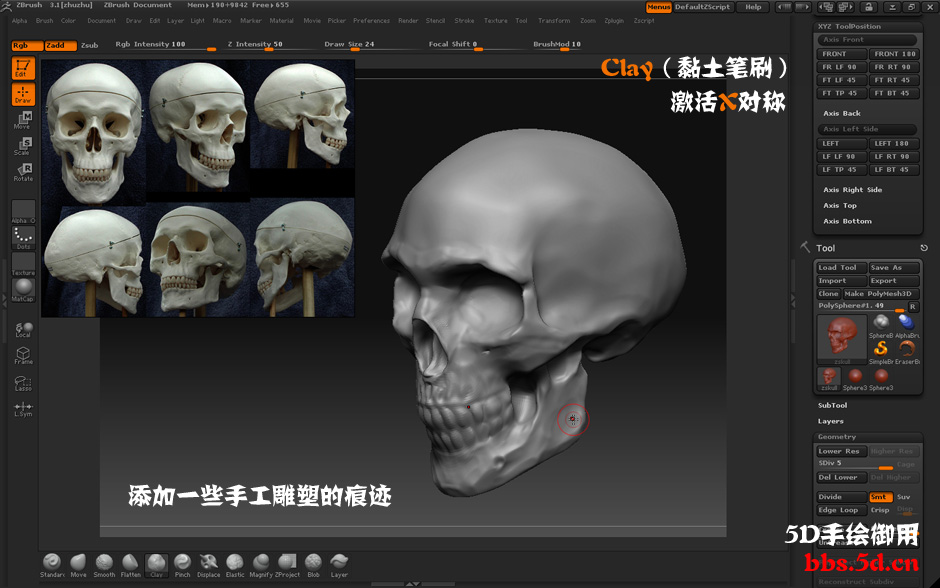Click the Frame view icon
Image resolution: width=940 pixels, height=588 pixels.
[23, 355]
